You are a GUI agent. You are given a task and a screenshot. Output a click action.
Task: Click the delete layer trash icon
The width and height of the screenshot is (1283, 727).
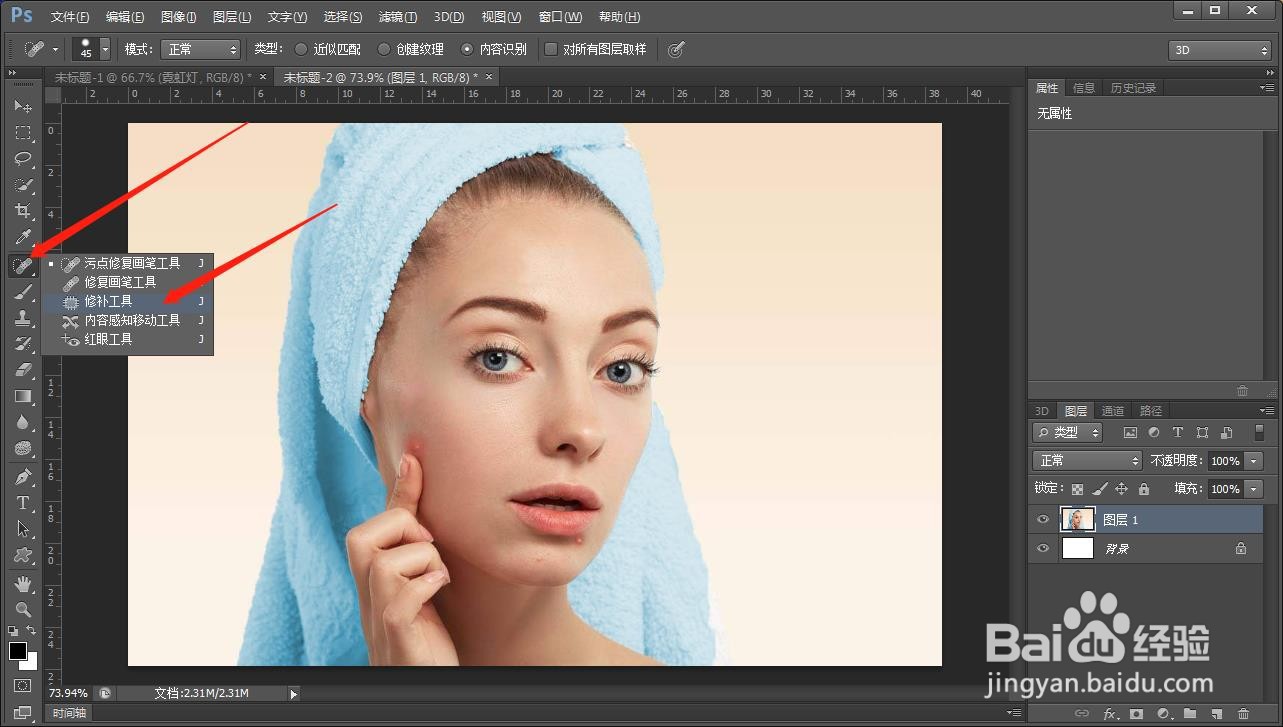click(1243, 714)
